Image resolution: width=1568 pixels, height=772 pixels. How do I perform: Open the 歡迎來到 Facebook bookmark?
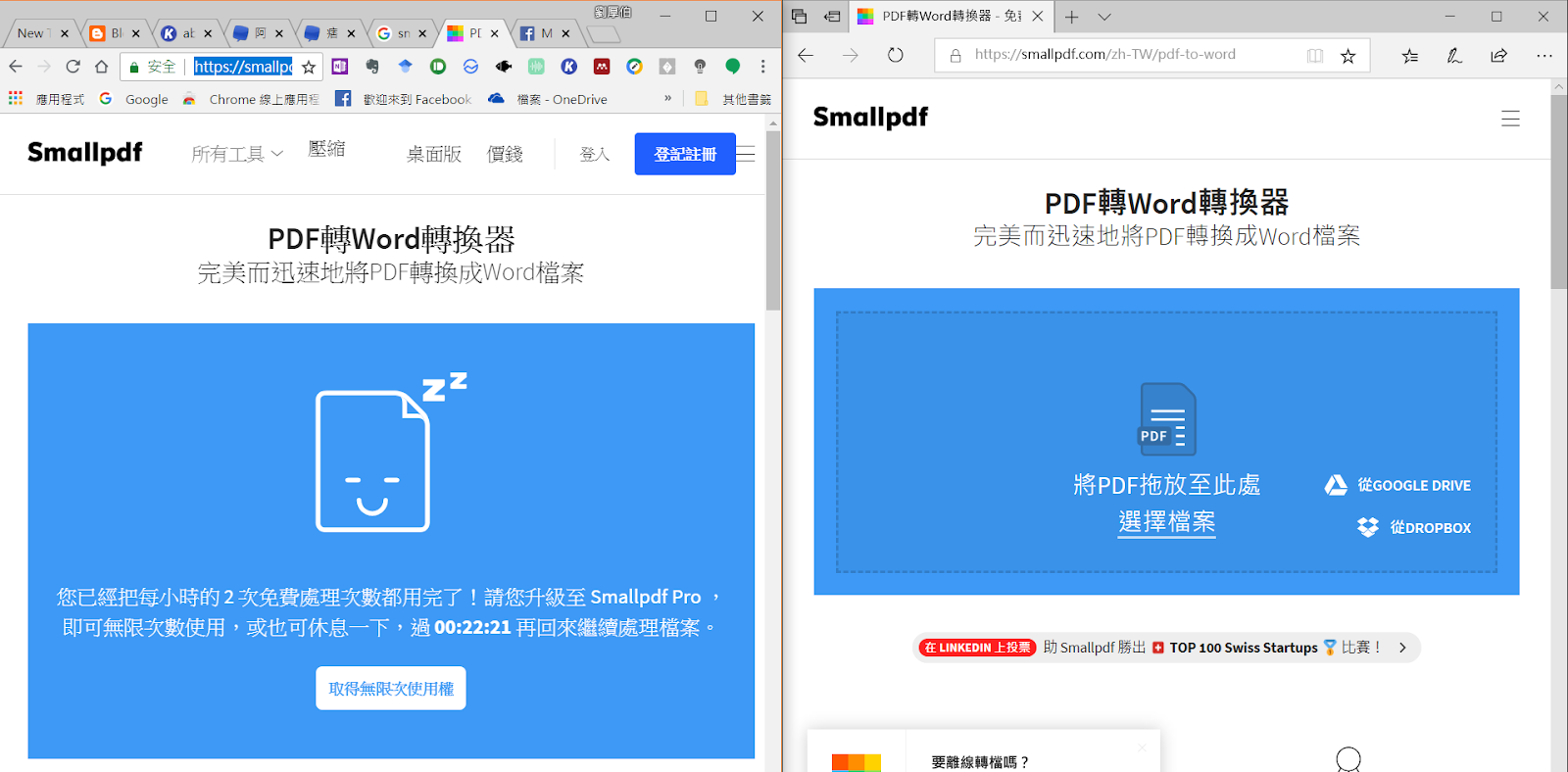(403, 99)
